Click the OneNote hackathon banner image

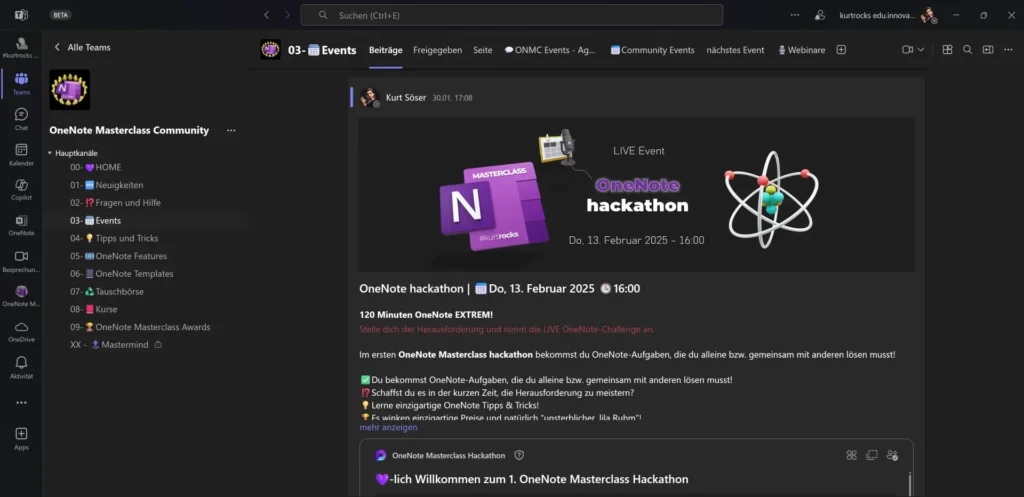point(636,195)
